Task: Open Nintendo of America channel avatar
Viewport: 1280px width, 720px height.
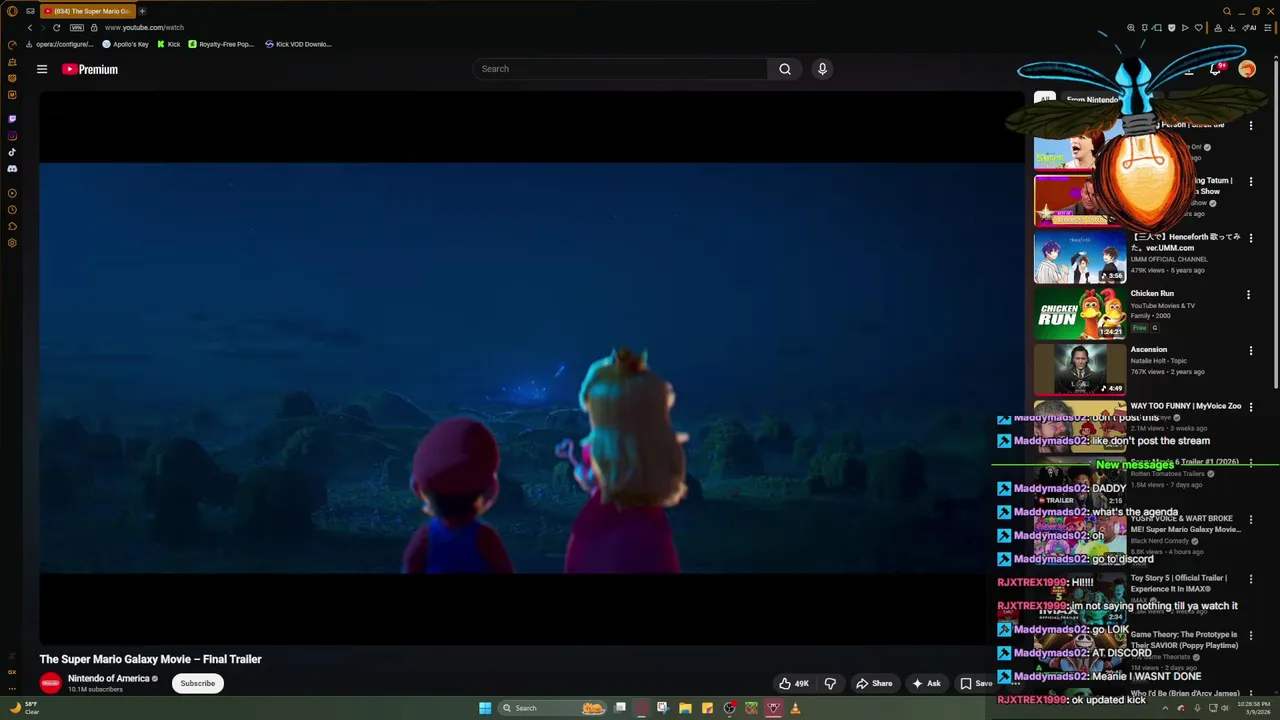Action: click(50, 683)
